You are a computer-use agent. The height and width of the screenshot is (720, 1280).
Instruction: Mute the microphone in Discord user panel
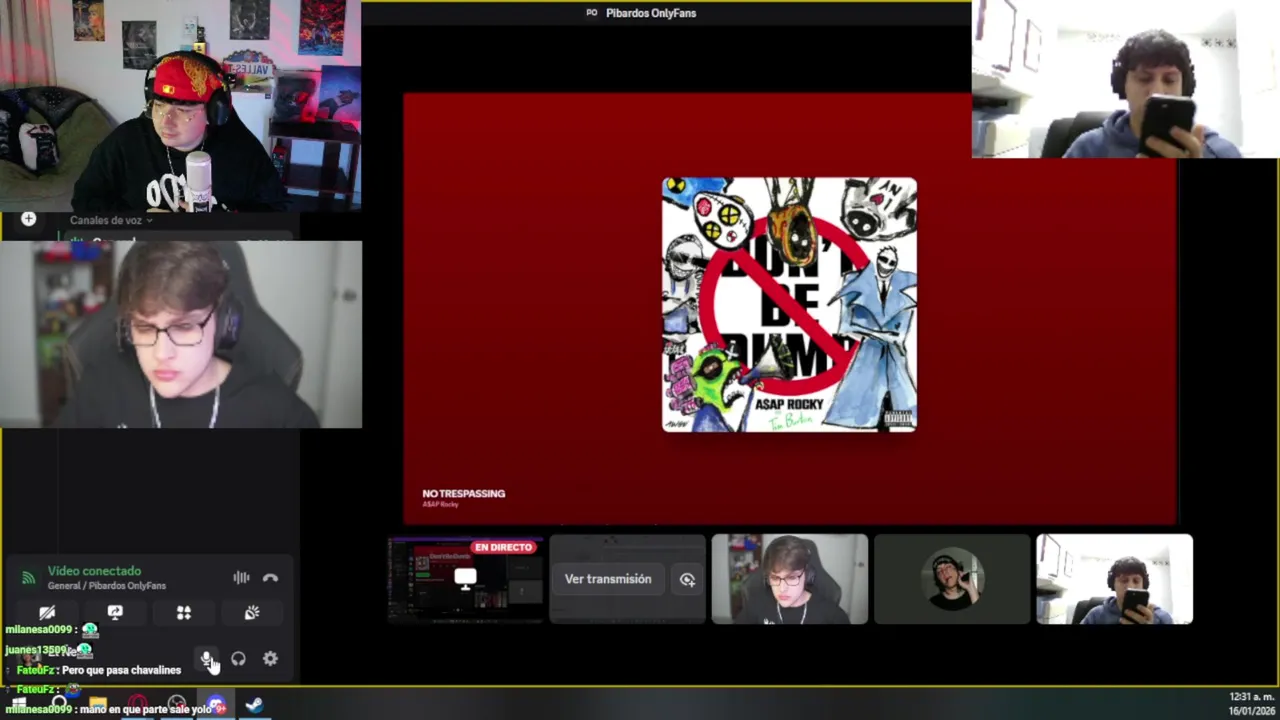pyautogui.click(x=207, y=658)
